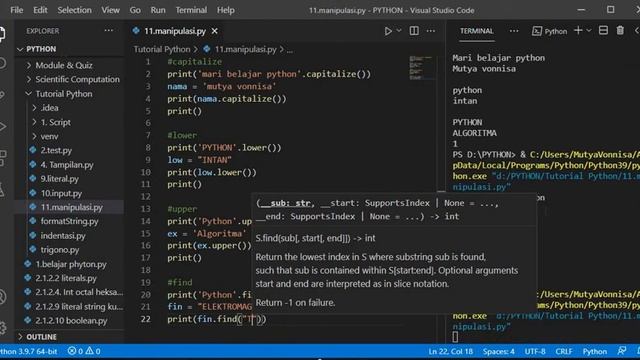640x360 pixels.
Task: Select the Python terminal shell label
Action: click(549, 31)
